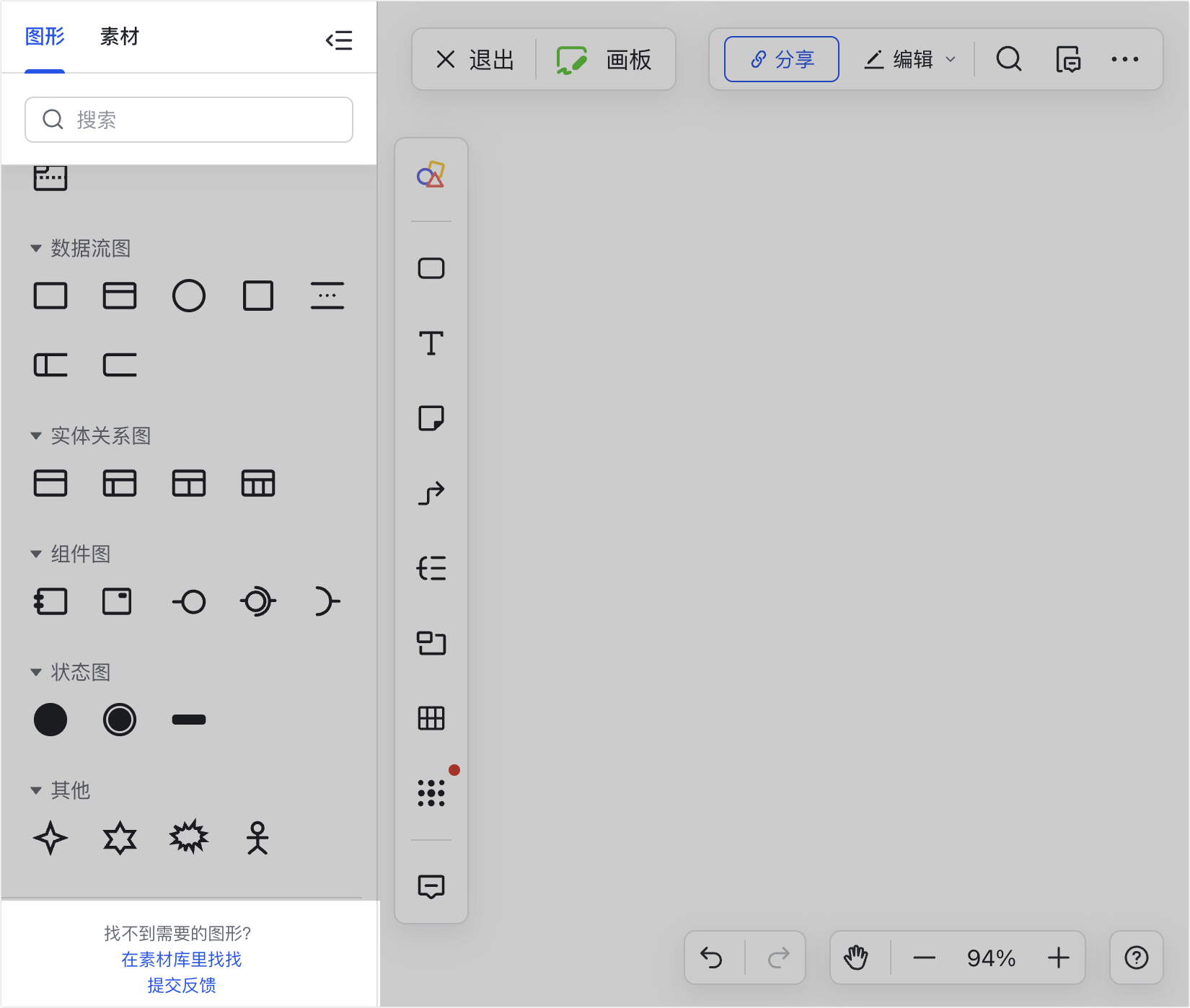Switch to the 图形 tab
1190x1008 pixels.
click(45, 37)
